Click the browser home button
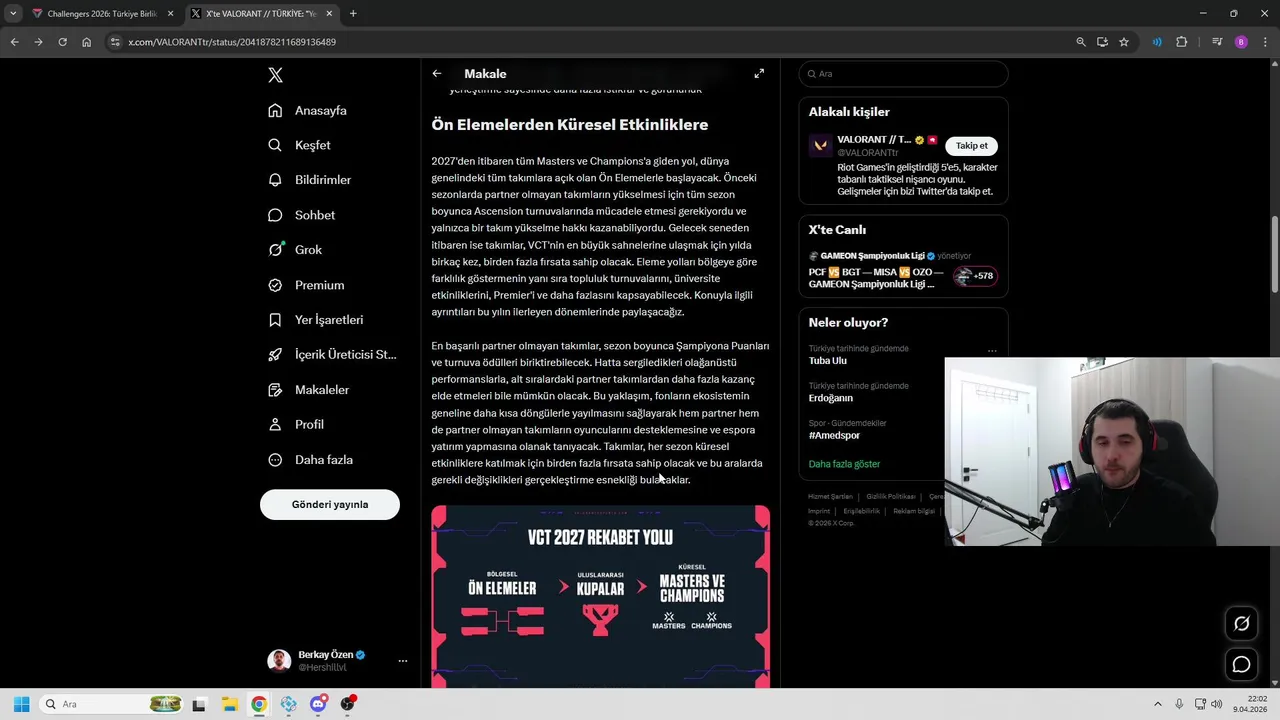This screenshot has height=720, width=1280. point(87,42)
